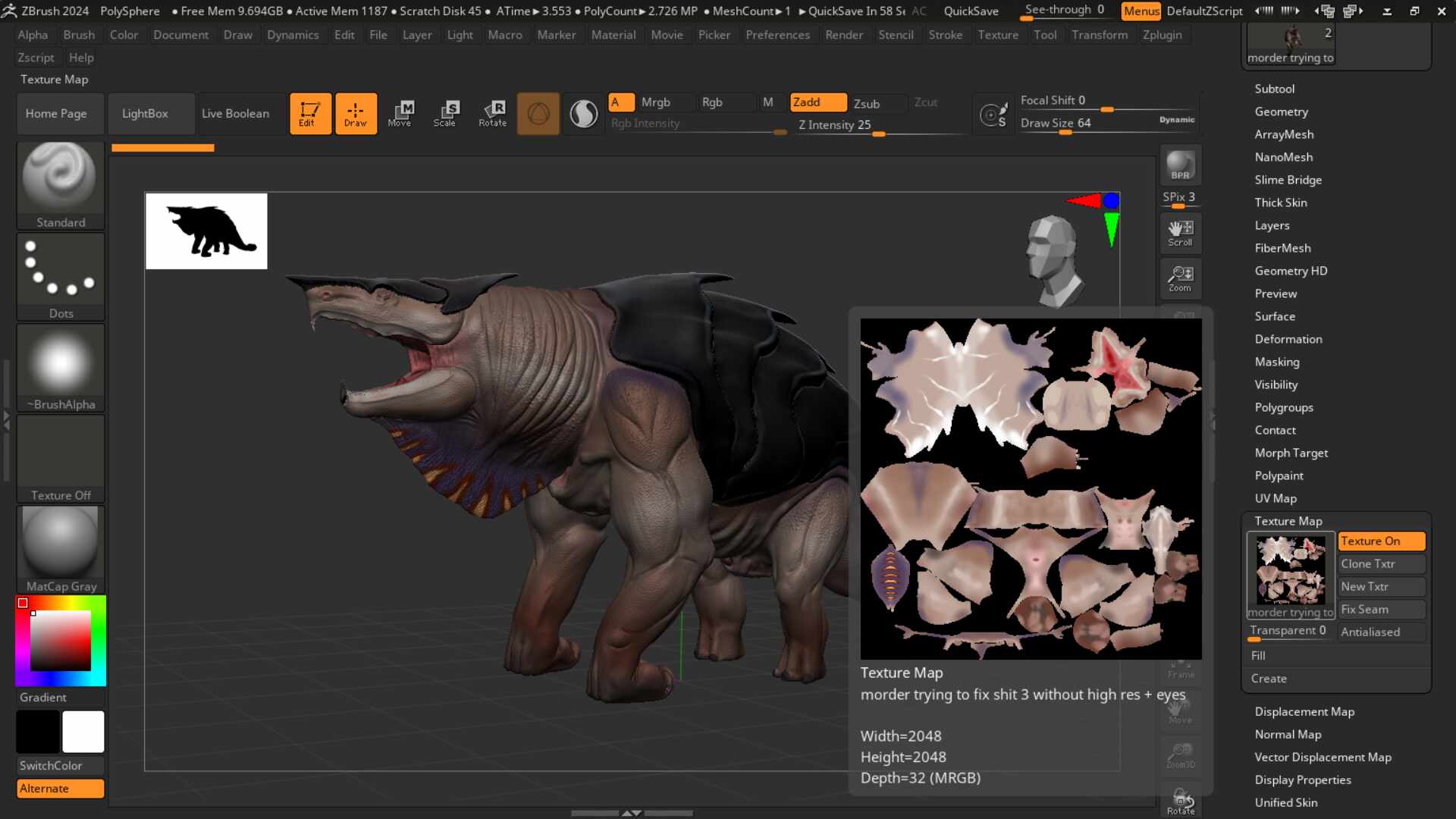This screenshot has height=819, width=1456.
Task: Choose the Rotate transform tool
Action: [x=492, y=114]
